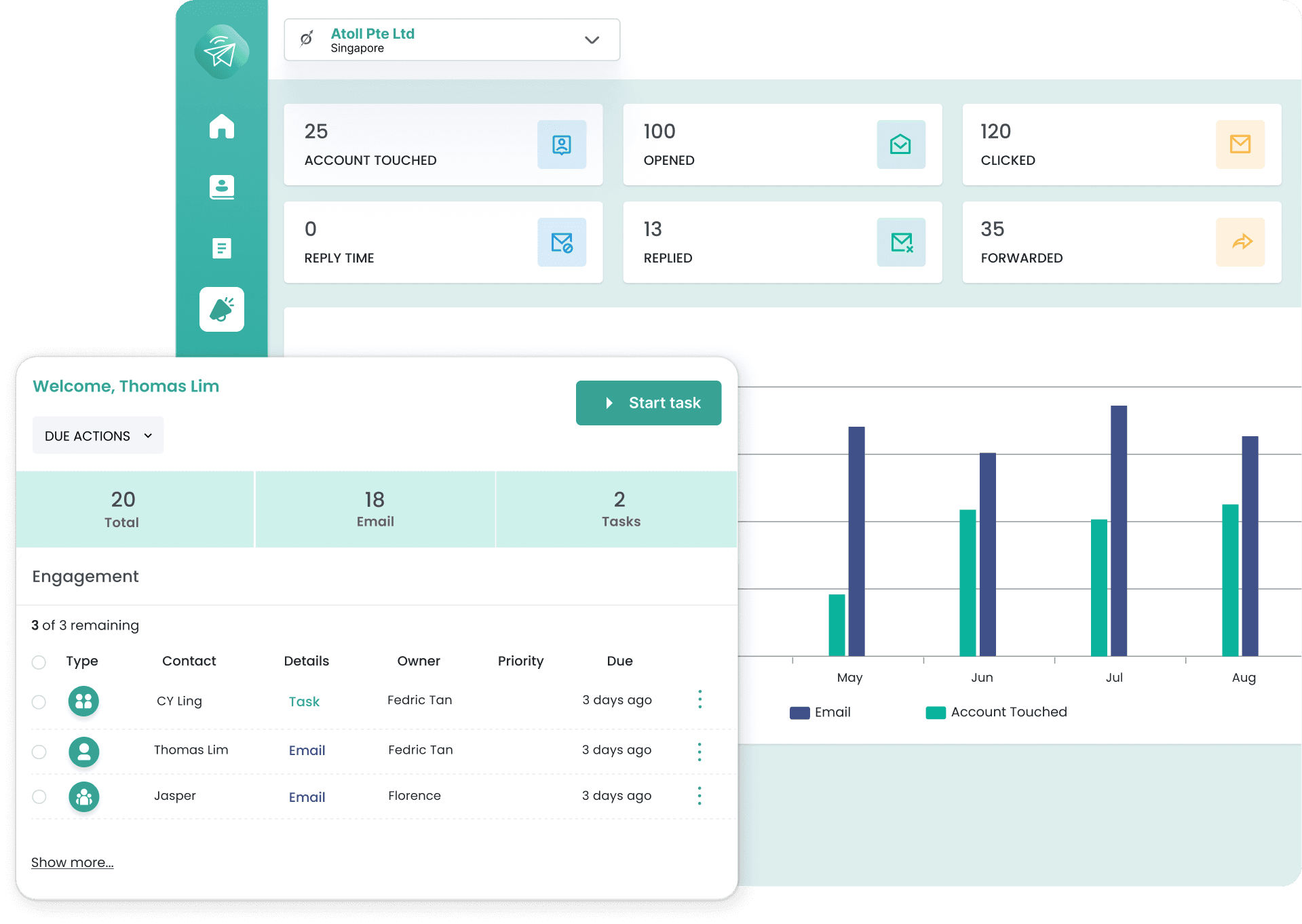Viewport: 1302px width, 924px height.
Task: Open the DUE ACTIONS dropdown
Action: (x=97, y=435)
